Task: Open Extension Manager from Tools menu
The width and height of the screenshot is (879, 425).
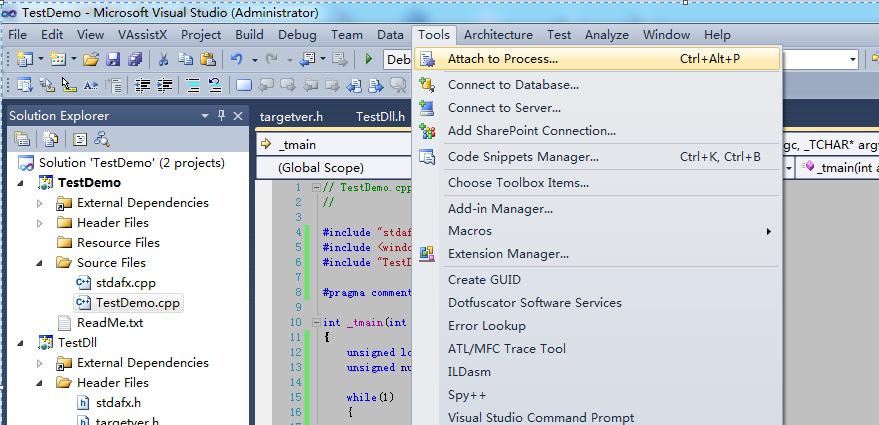Action: pos(596,254)
